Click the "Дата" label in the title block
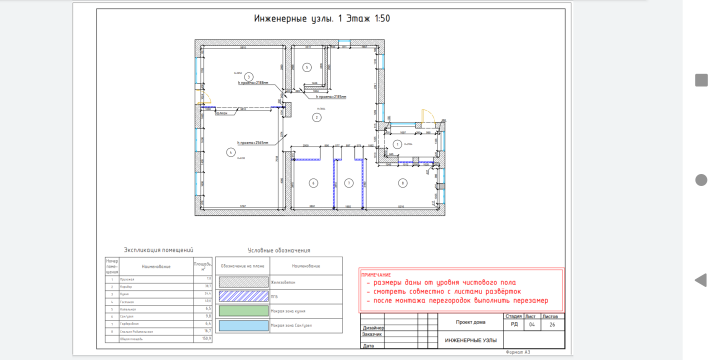This screenshot has height=360, width=720. tap(367, 345)
